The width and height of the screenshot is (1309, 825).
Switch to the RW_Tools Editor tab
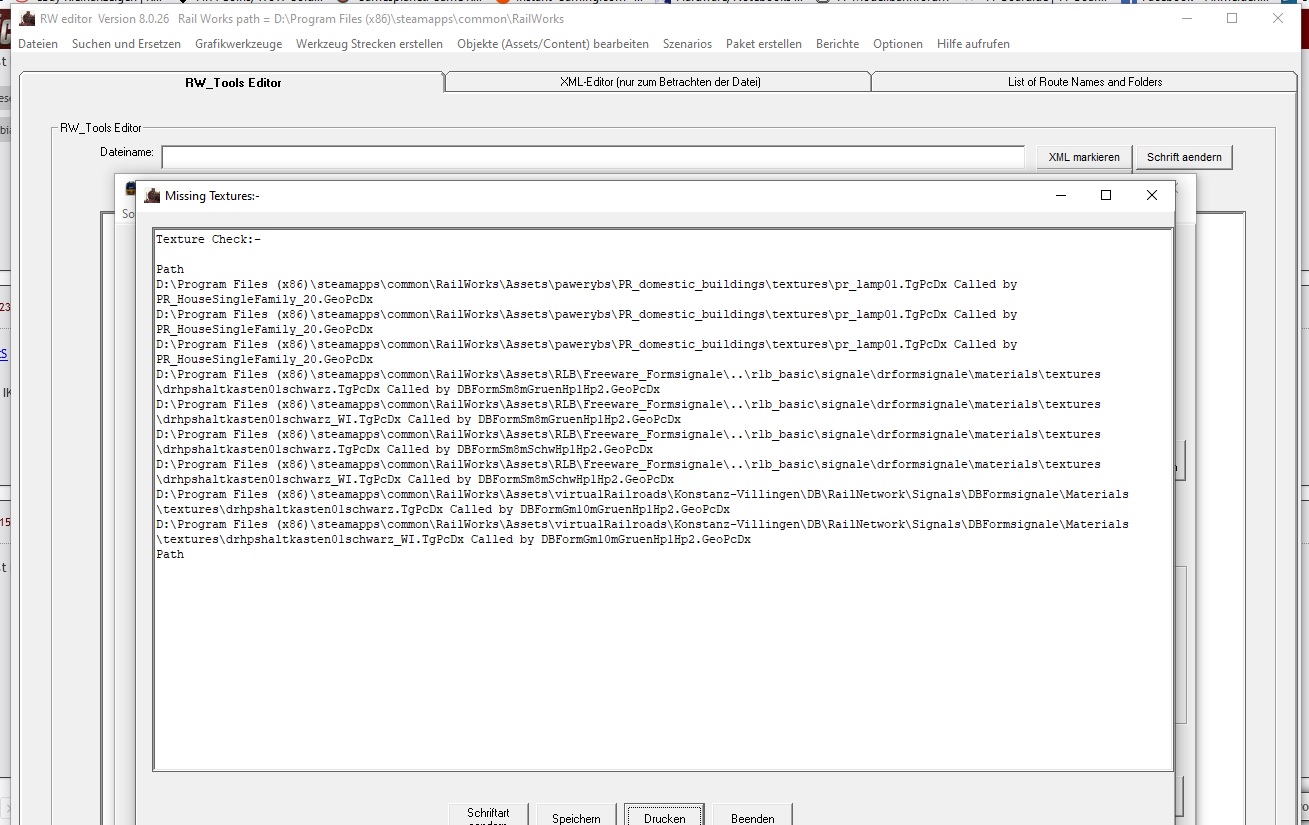[232, 82]
